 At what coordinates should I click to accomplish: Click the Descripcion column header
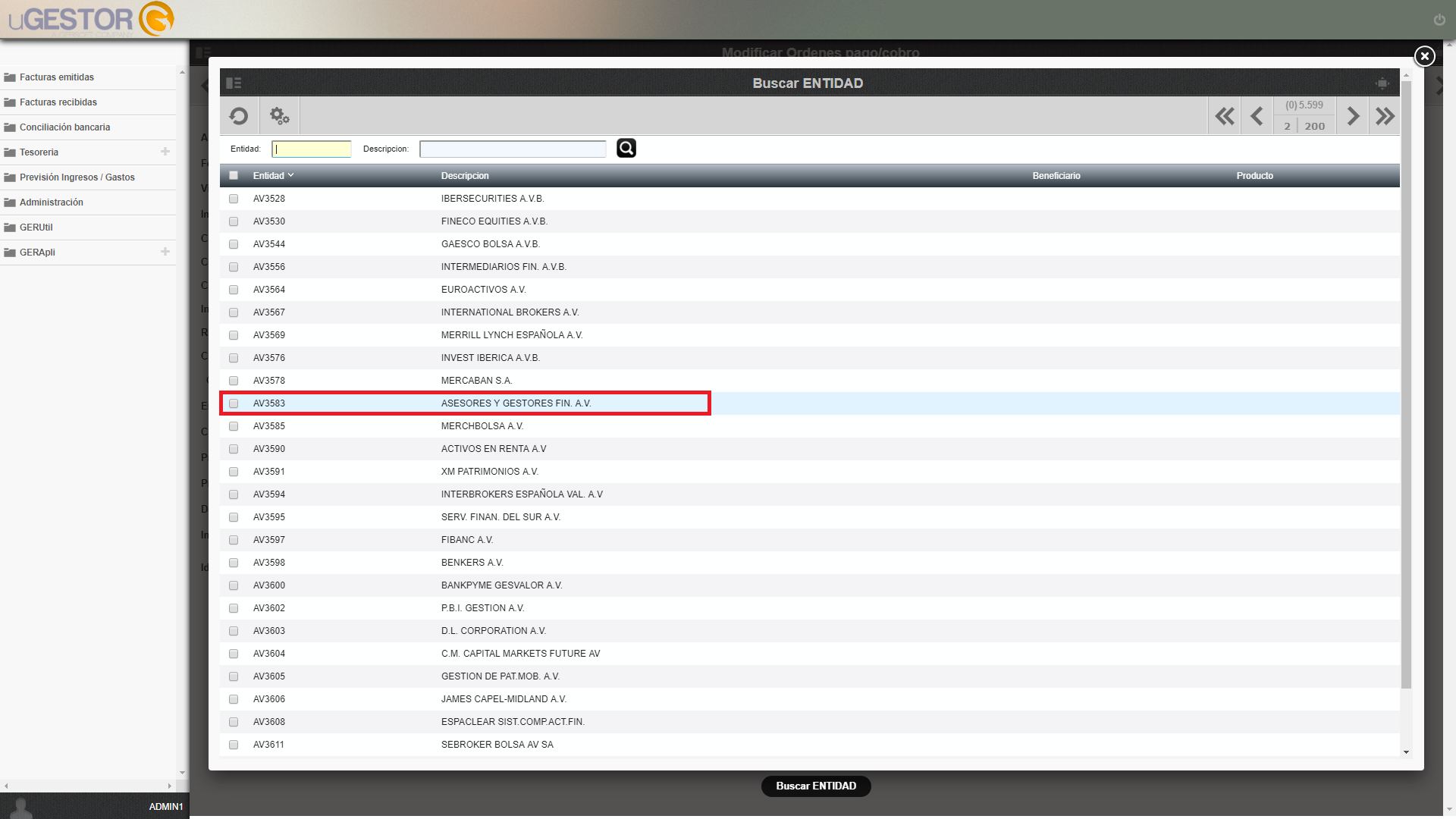pos(465,175)
